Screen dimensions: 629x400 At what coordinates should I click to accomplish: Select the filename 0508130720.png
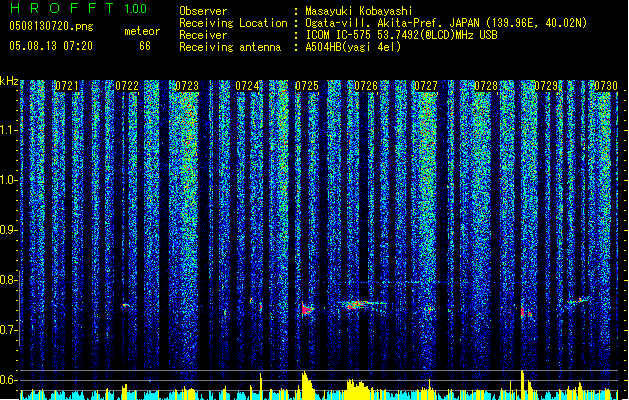pyautogui.click(x=51, y=26)
